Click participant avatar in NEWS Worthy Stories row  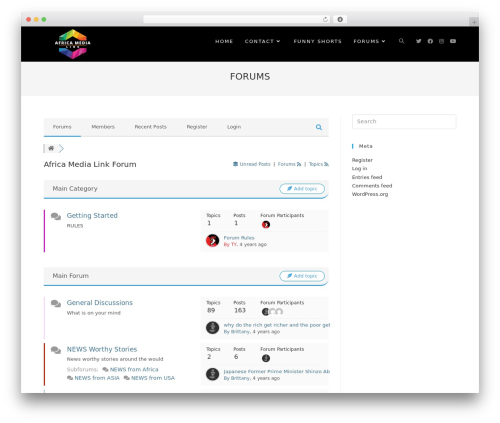[x=266, y=358]
